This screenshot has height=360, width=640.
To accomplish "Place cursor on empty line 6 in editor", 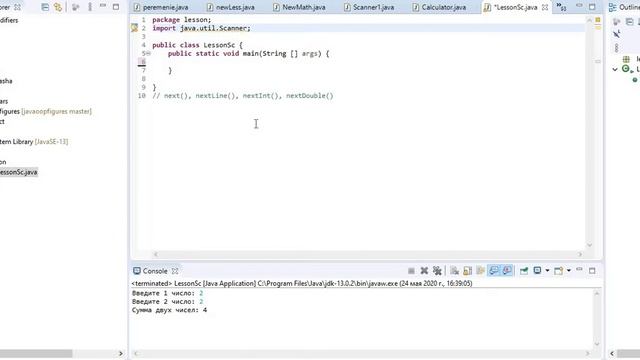I will point(367,62).
